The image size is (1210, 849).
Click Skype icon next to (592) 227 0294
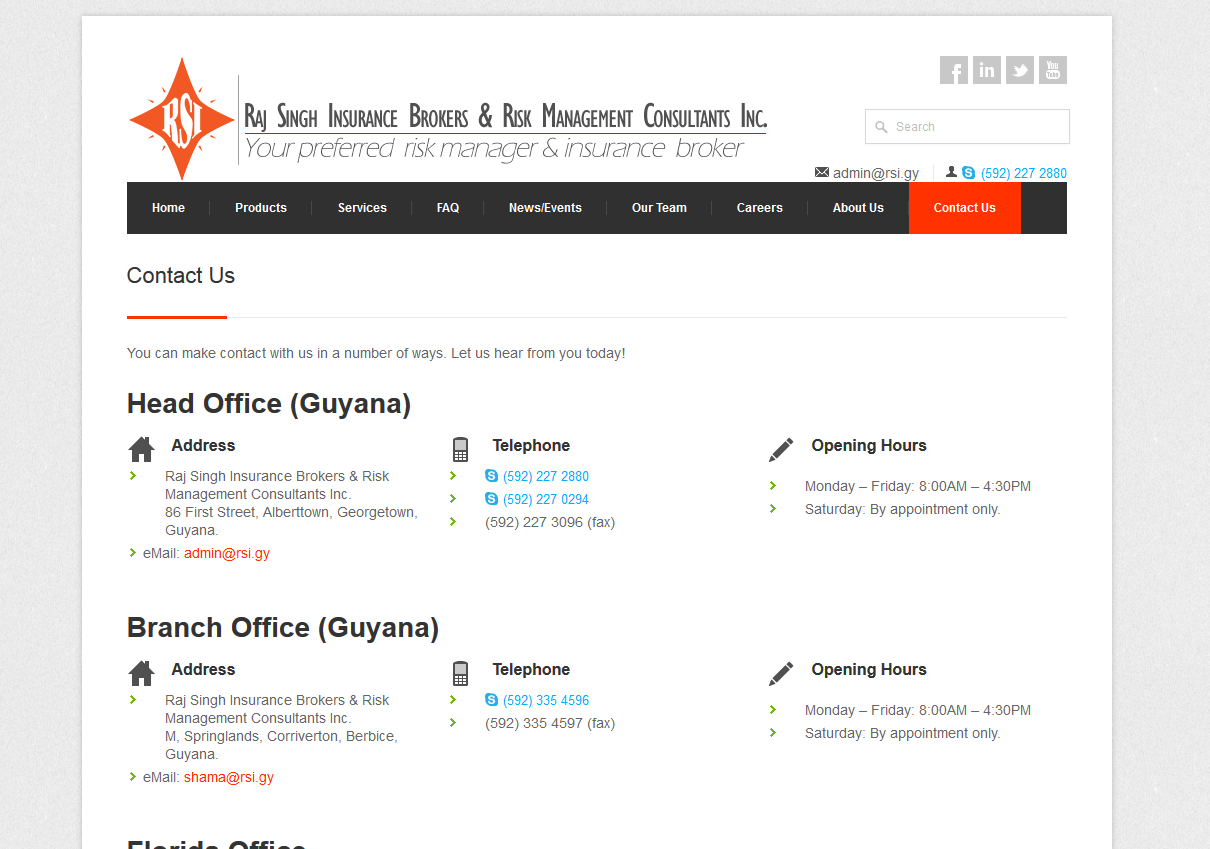(491, 499)
